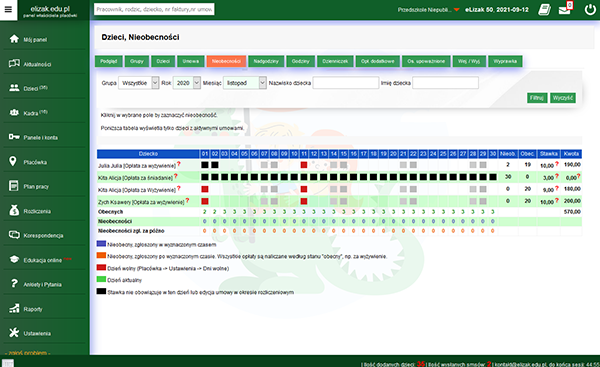The width and height of the screenshot is (600, 367).
Task: Open the help book icon in header
Action: 544,10
